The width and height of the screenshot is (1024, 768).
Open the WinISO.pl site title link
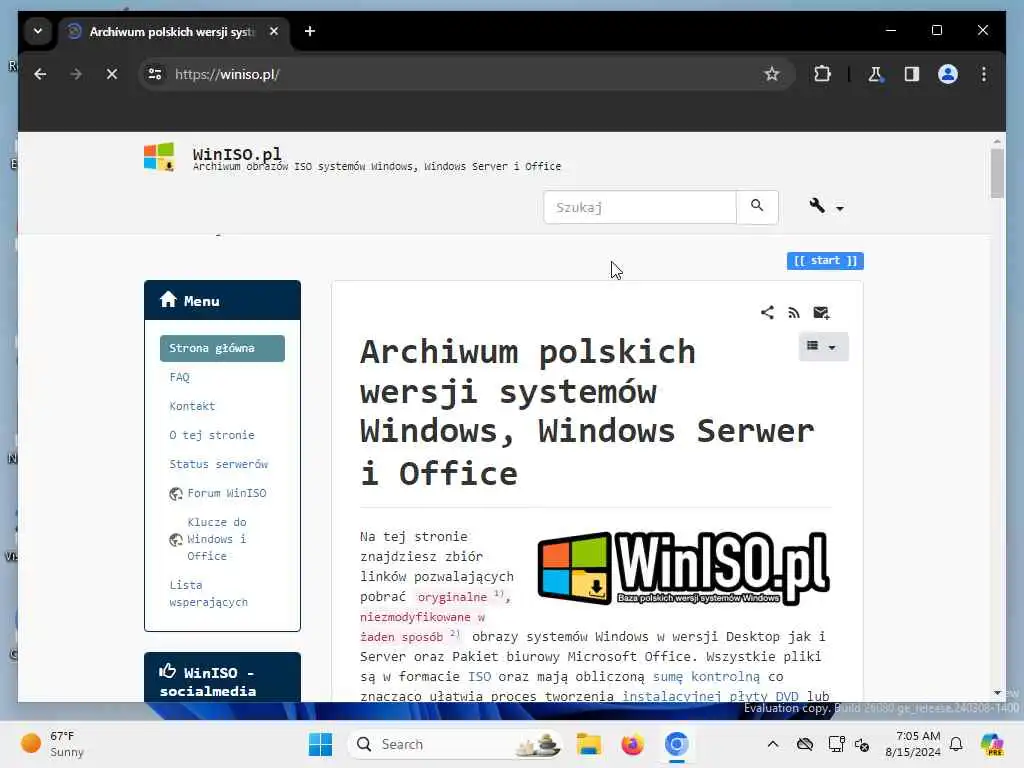[237, 154]
